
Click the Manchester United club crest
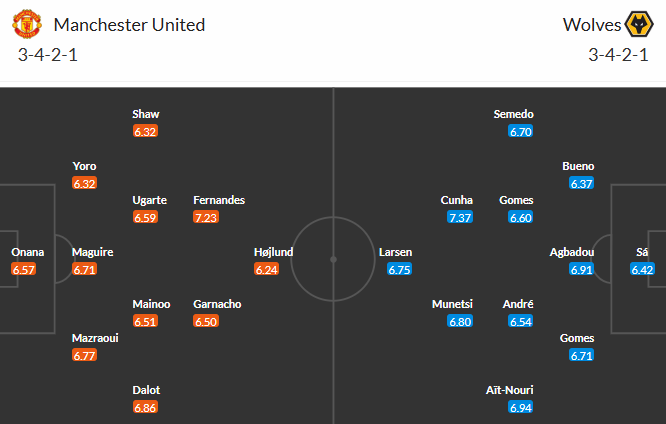point(30,24)
